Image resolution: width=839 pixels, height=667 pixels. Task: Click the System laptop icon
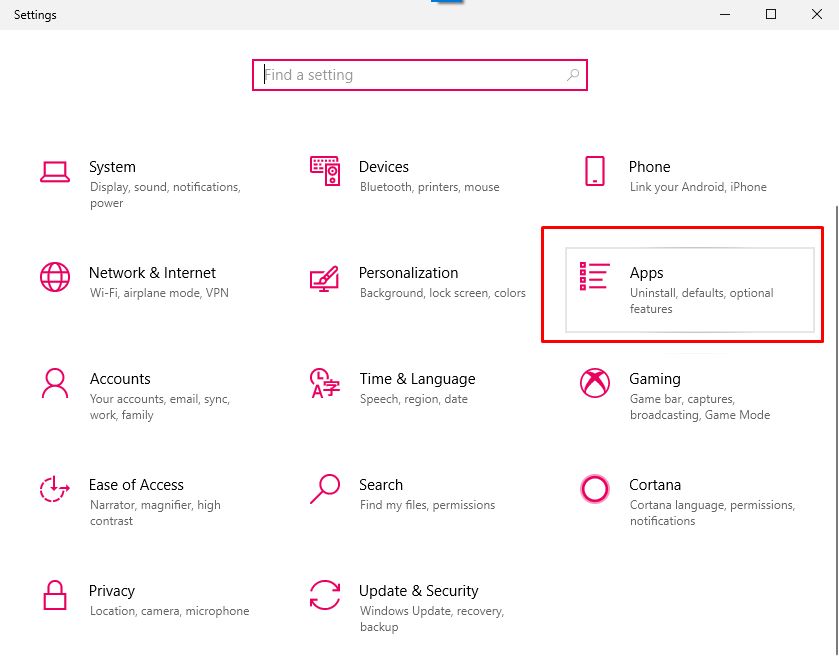[55, 172]
